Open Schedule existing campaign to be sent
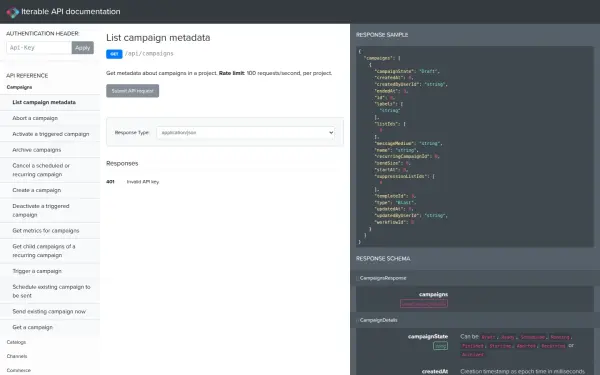600x375 pixels. coord(50,291)
